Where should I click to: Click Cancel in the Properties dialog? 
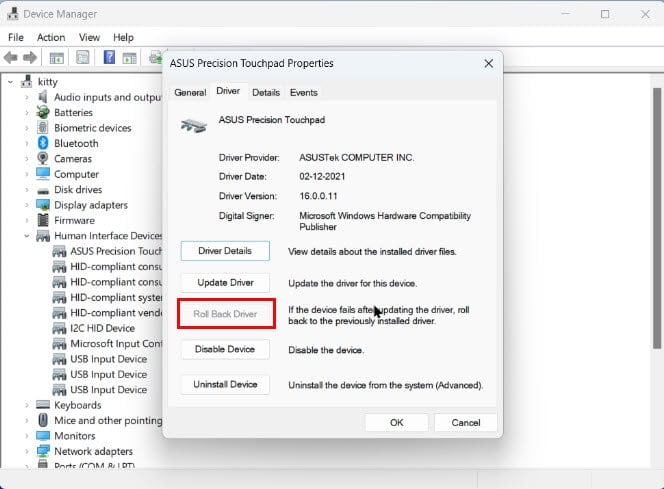pyautogui.click(x=466, y=423)
